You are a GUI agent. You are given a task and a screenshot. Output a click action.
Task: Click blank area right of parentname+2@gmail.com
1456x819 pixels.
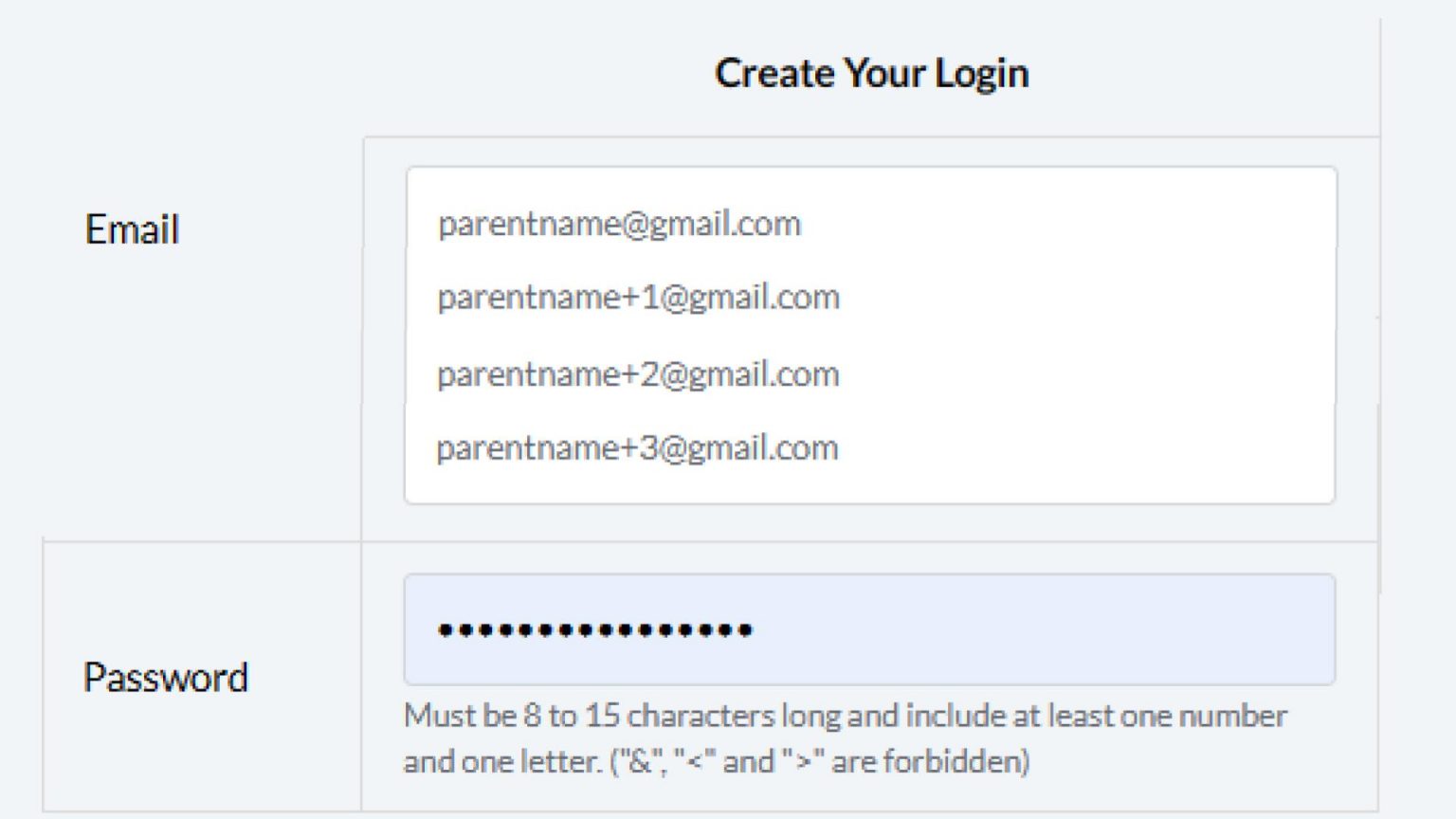1081,374
